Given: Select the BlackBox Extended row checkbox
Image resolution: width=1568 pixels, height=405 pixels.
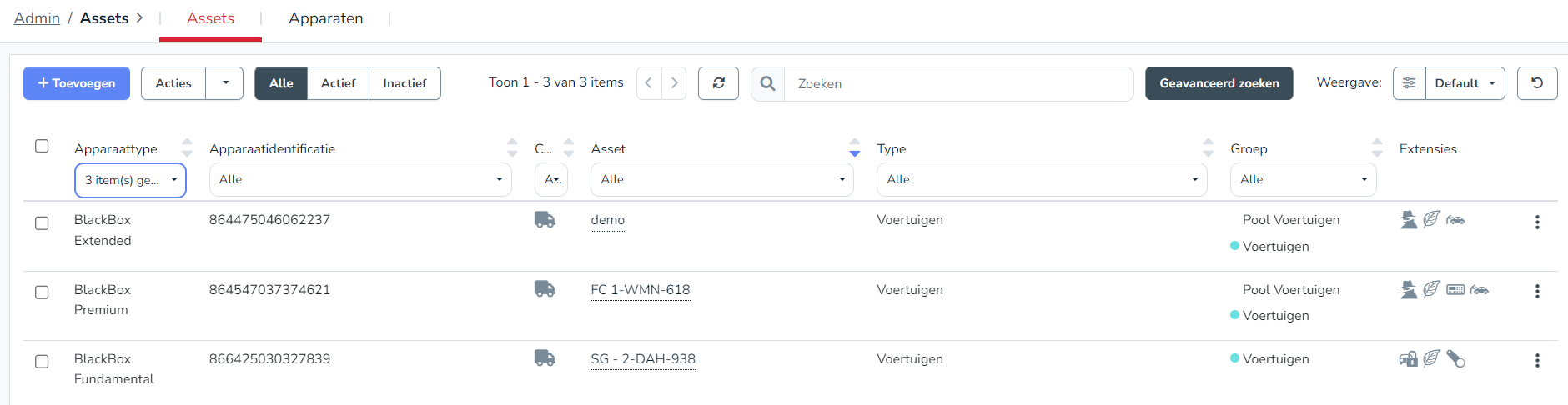Looking at the screenshot, I should (x=42, y=223).
